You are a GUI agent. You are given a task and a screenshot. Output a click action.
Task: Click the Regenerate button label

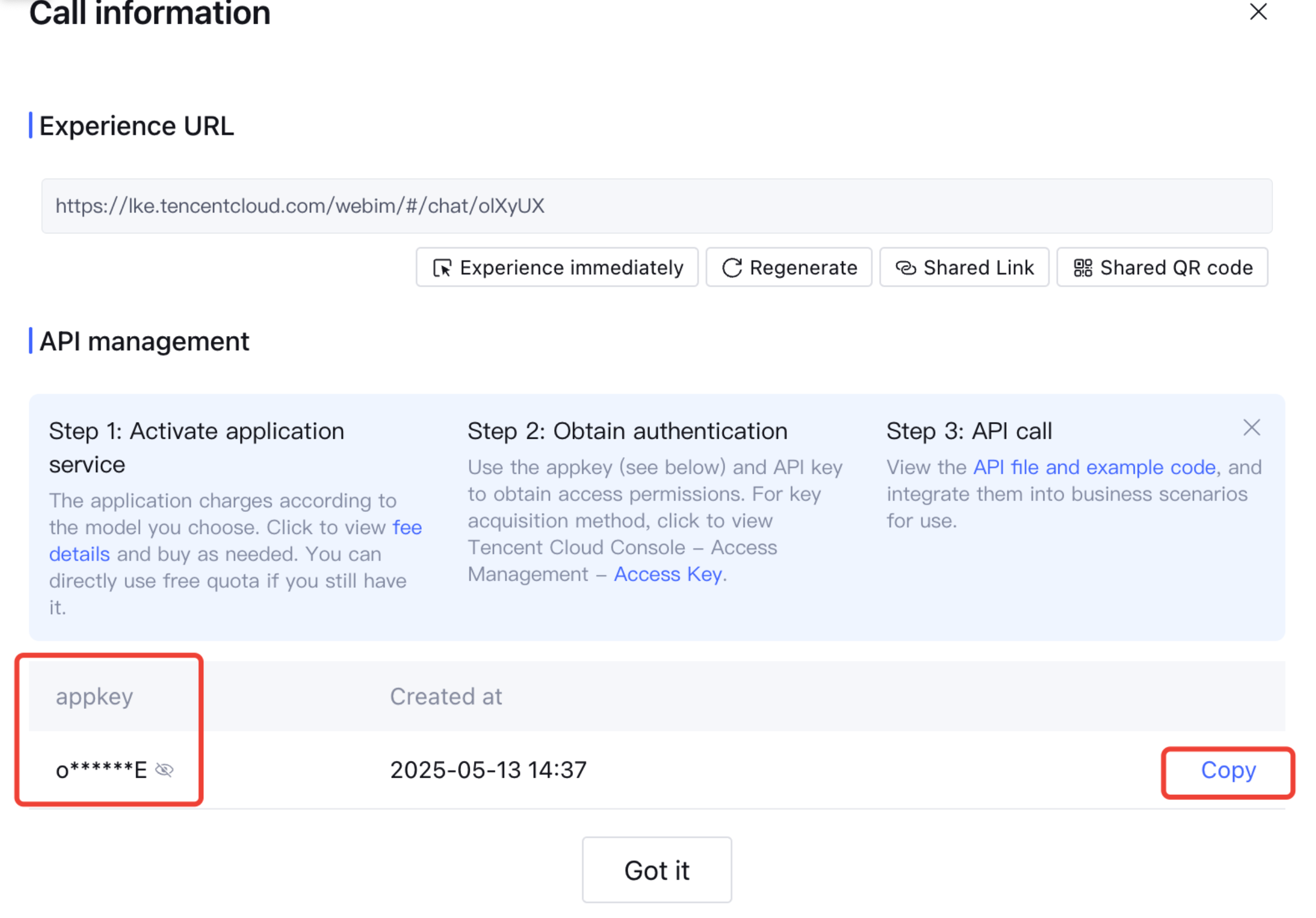tap(803, 268)
